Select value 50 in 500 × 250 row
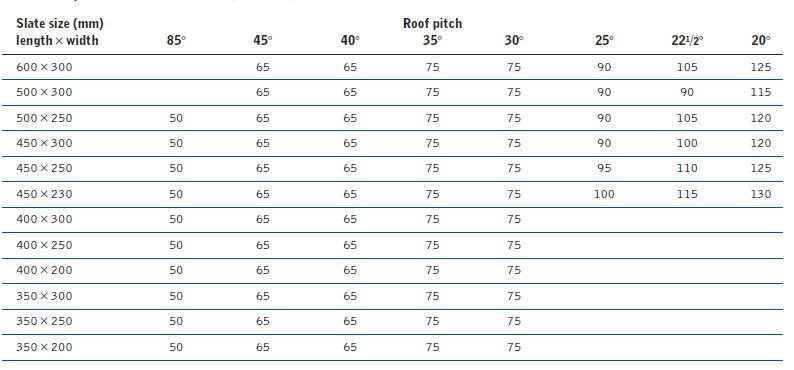This screenshot has width=794, height=370. pyautogui.click(x=176, y=118)
